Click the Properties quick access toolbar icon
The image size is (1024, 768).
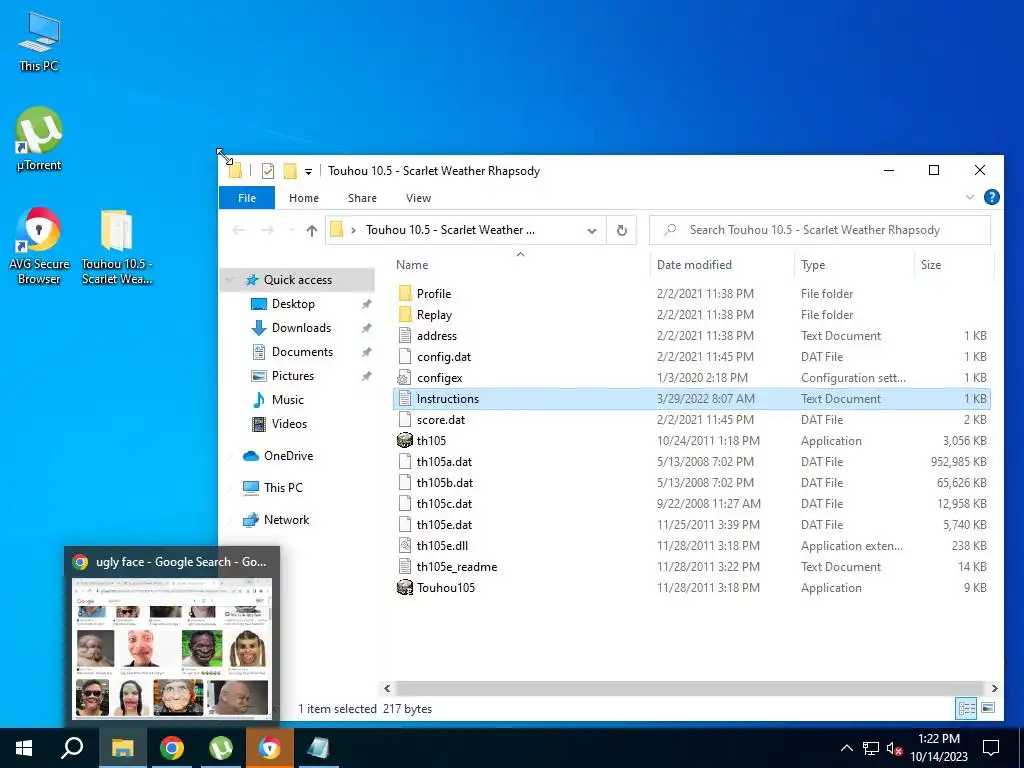(x=268, y=171)
